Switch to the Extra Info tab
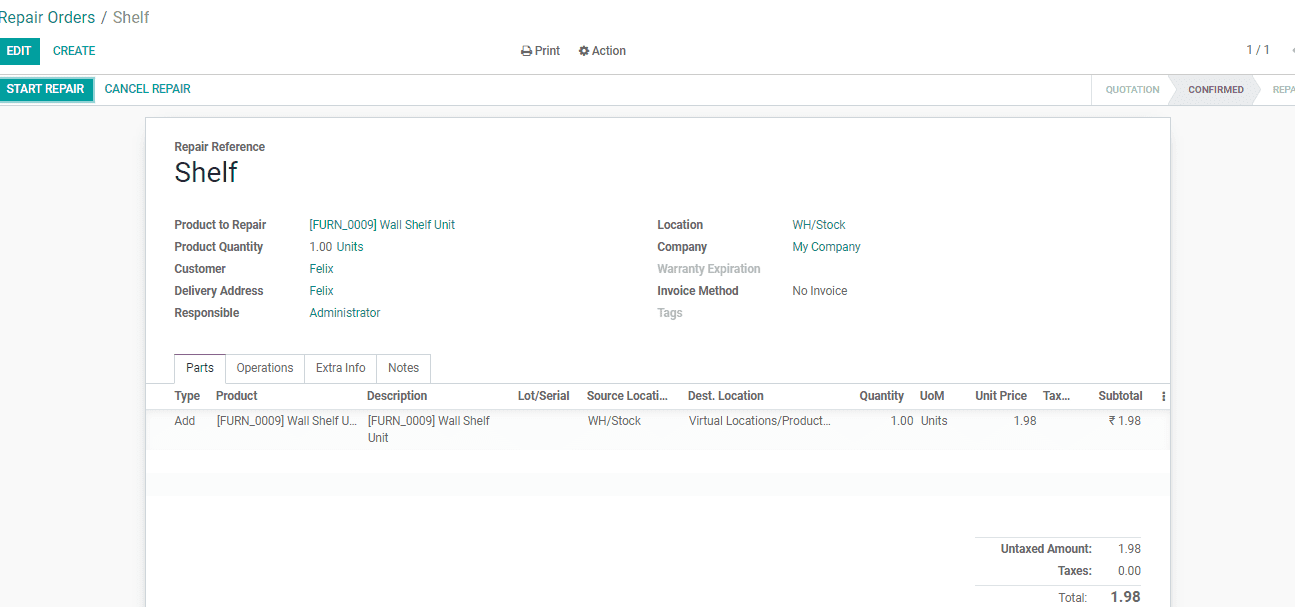This screenshot has width=1295, height=607. (x=340, y=368)
